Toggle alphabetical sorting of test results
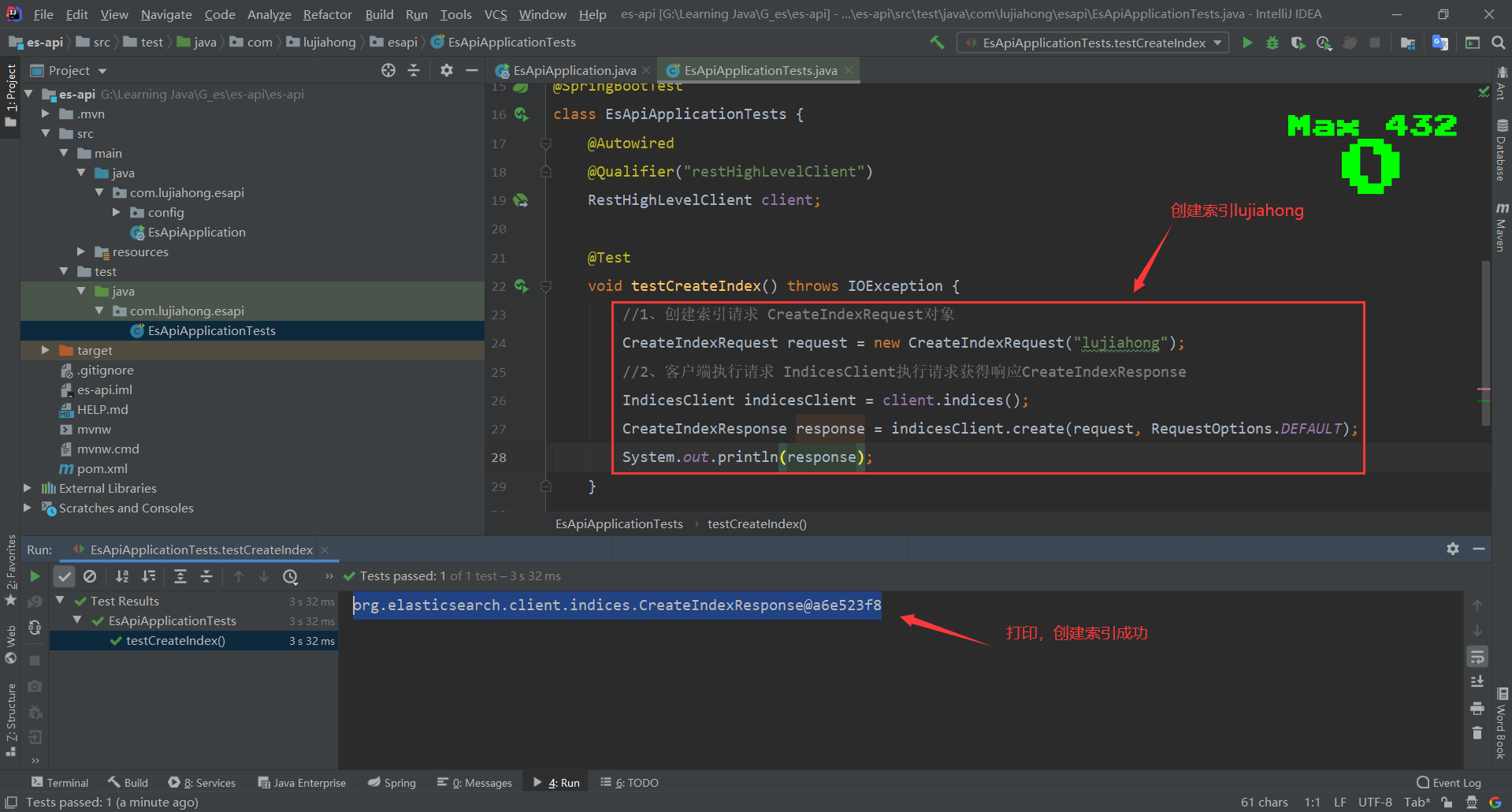 coord(122,576)
